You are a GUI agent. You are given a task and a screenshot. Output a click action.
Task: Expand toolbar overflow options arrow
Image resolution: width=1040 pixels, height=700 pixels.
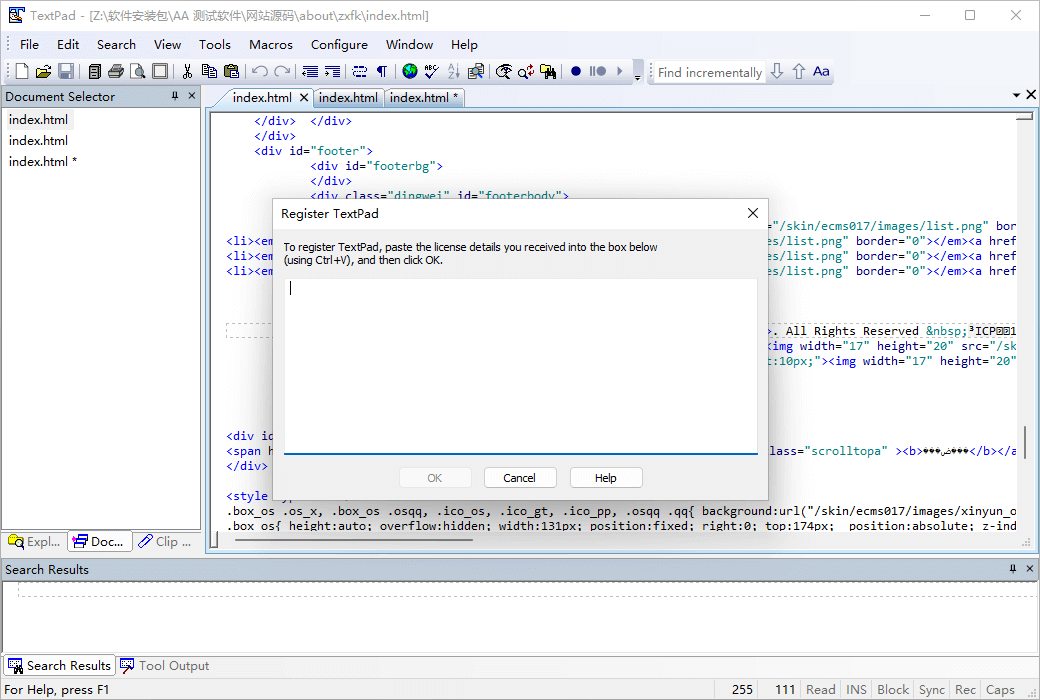[x=637, y=72]
